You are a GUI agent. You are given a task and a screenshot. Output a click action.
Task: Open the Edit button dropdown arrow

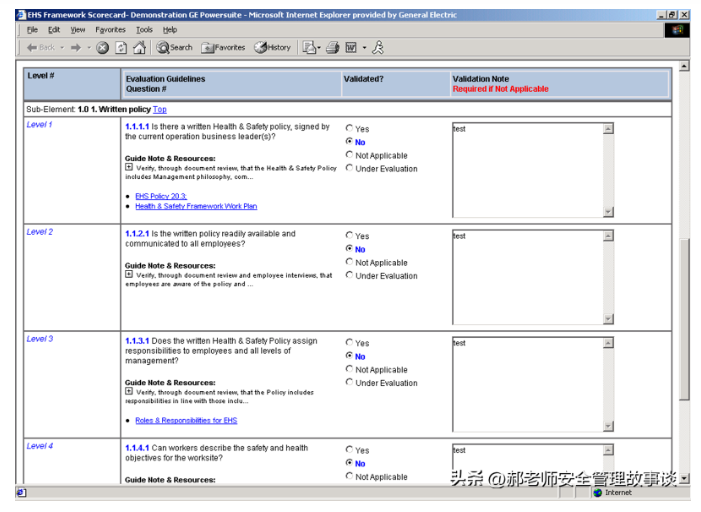(x=364, y=47)
